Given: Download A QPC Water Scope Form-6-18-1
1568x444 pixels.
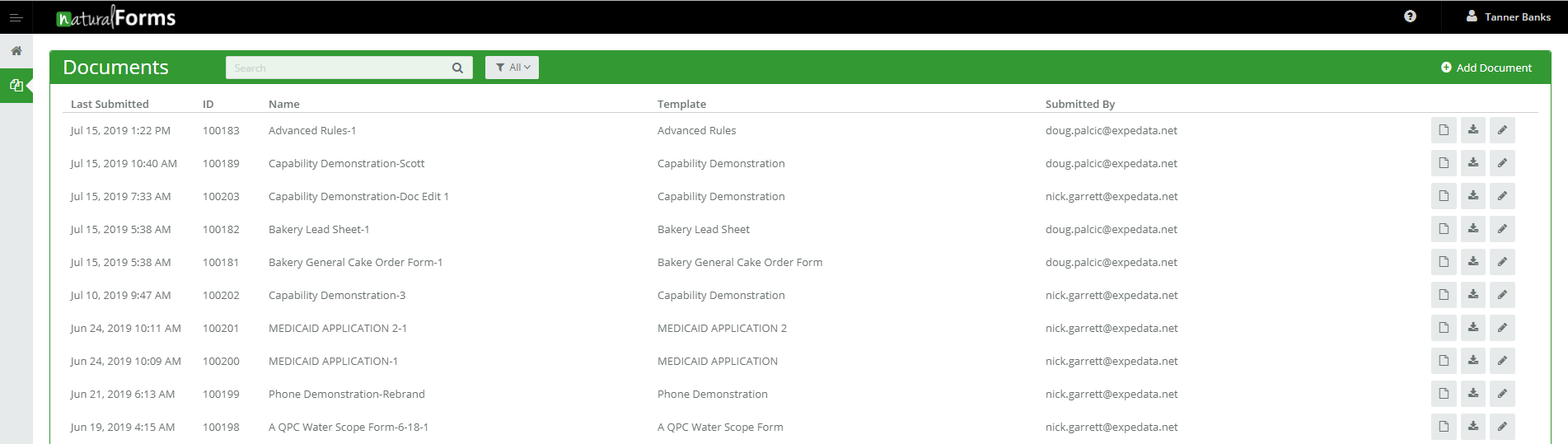Looking at the screenshot, I should 1473,427.
